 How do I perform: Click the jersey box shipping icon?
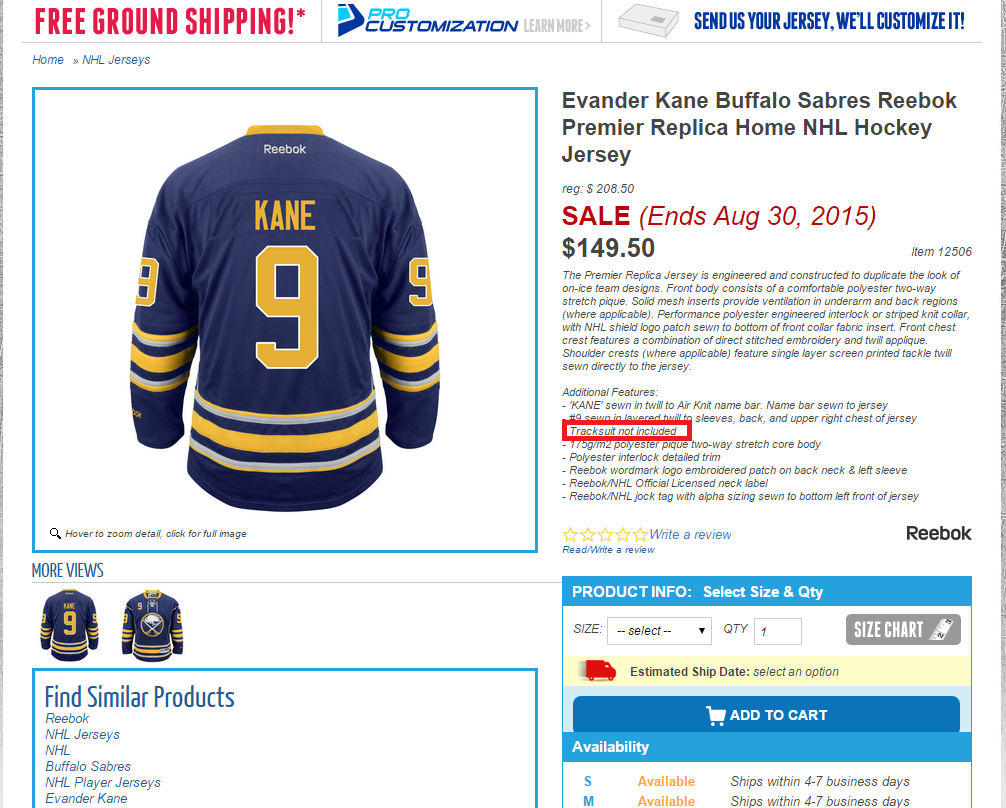(648, 21)
